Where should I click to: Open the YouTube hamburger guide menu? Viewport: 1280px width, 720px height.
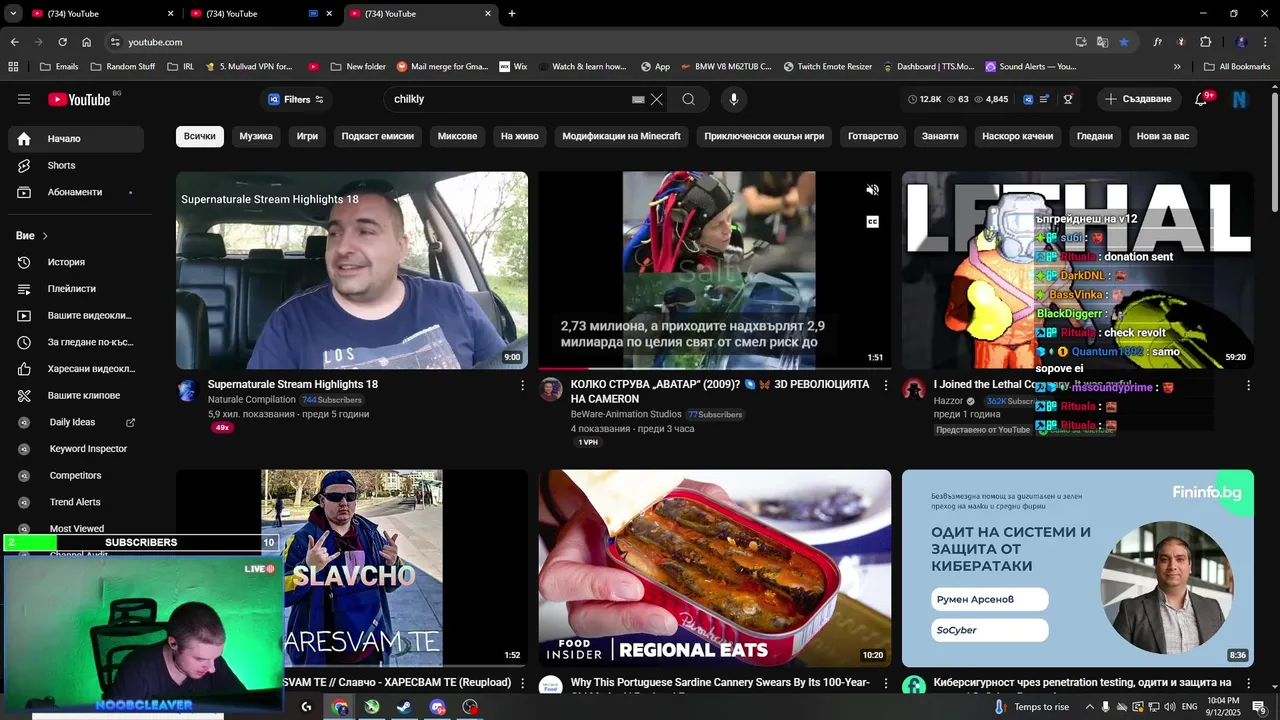point(24,99)
